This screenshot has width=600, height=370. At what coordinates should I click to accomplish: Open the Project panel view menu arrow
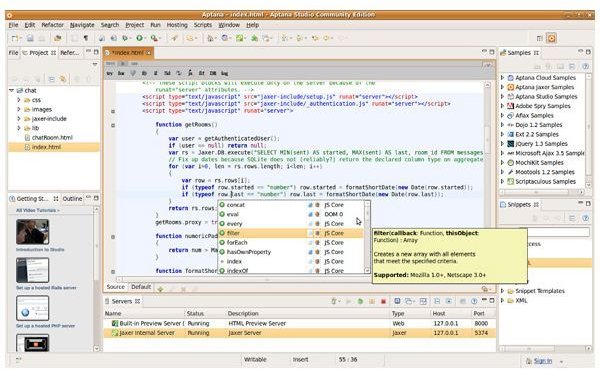[95, 65]
